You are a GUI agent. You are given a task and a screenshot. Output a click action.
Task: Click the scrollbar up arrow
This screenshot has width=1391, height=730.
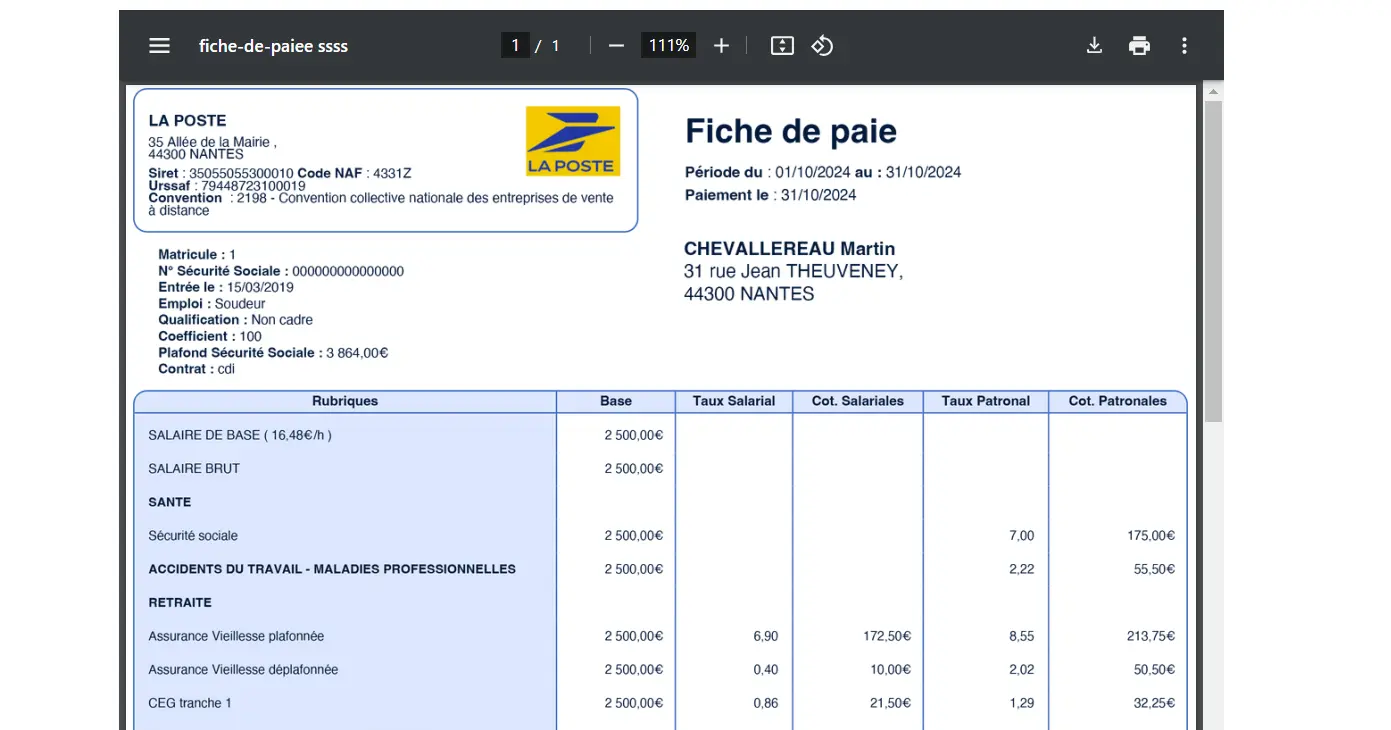[1213, 92]
